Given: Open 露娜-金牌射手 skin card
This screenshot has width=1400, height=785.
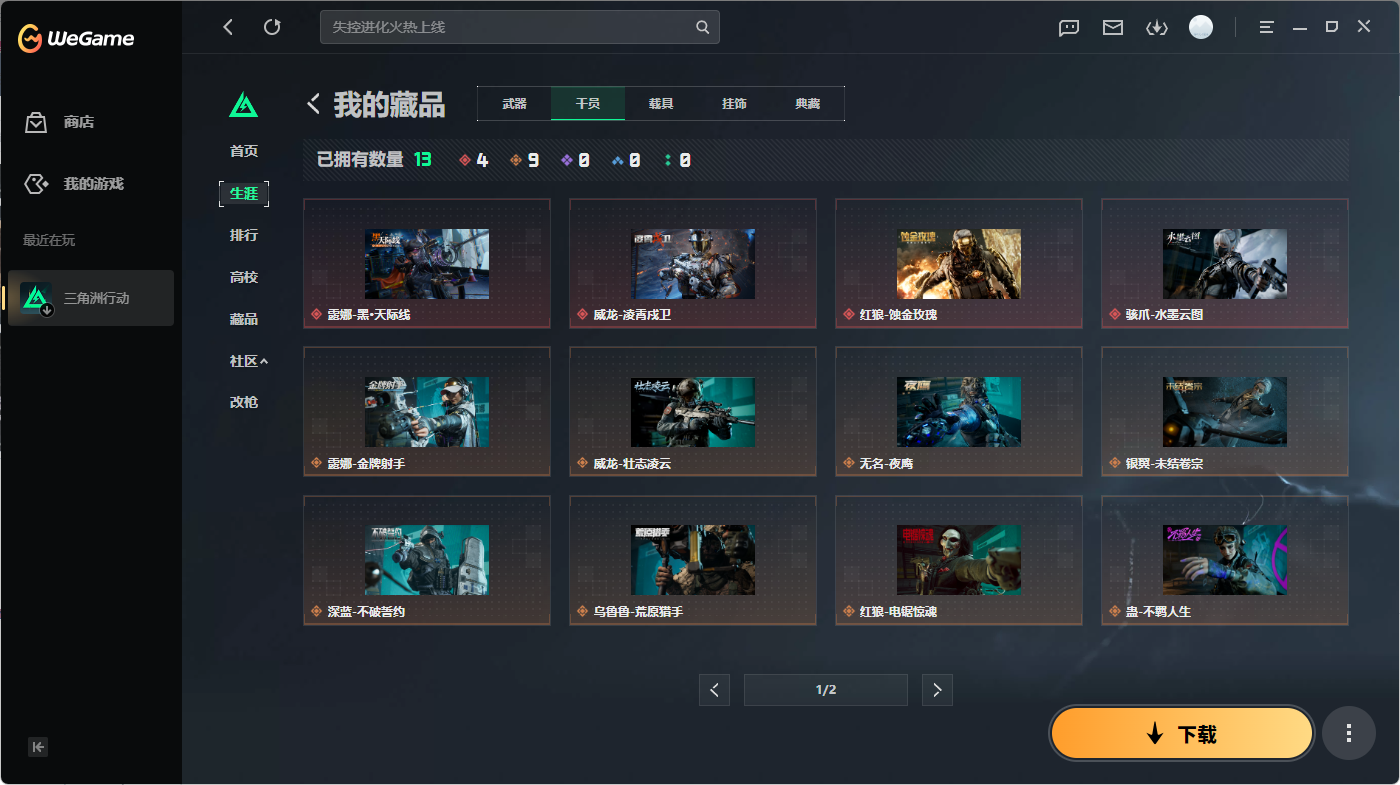Looking at the screenshot, I should [x=427, y=412].
